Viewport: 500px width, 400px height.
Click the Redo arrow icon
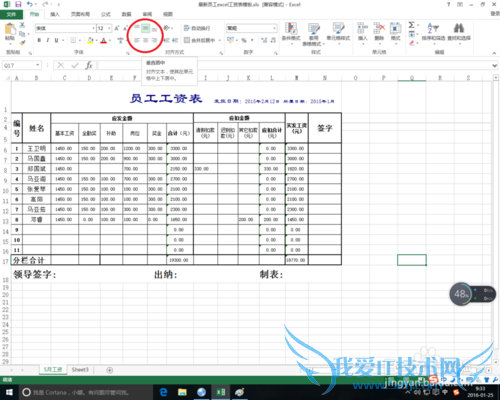tap(45, 4)
